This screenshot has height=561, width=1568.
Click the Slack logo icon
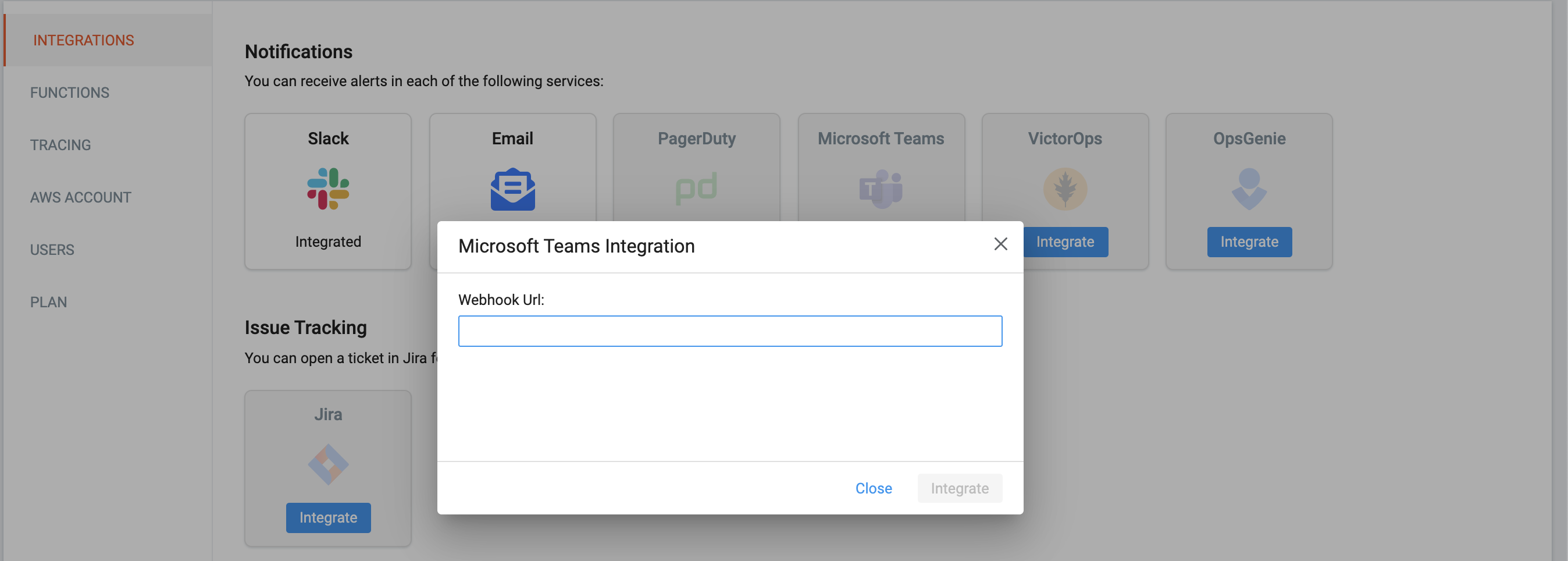[328, 189]
